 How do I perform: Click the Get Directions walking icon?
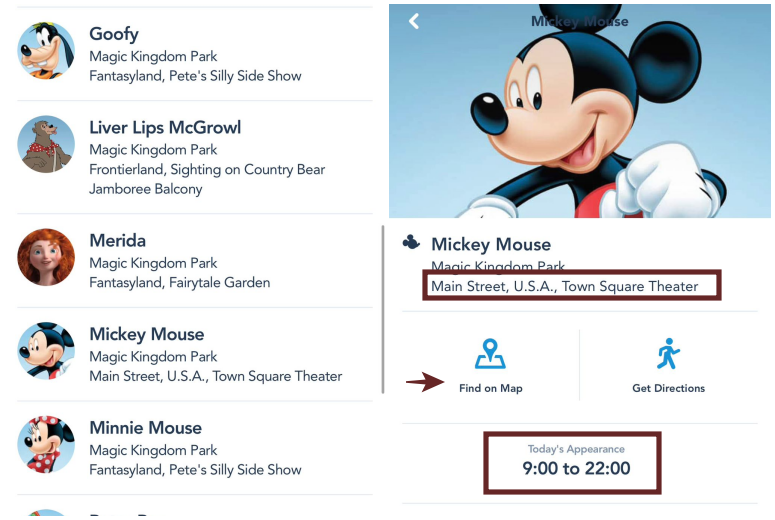[x=668, y=354]
